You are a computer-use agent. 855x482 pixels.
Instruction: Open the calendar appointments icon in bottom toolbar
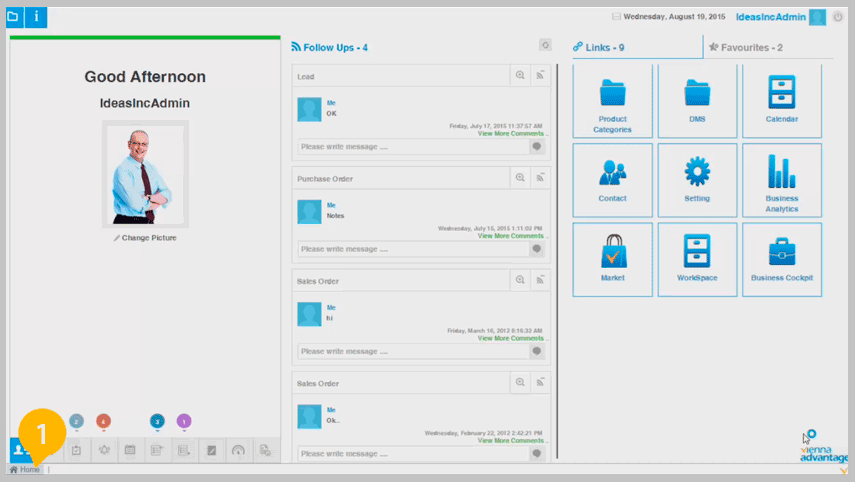(x=130, y=450)
